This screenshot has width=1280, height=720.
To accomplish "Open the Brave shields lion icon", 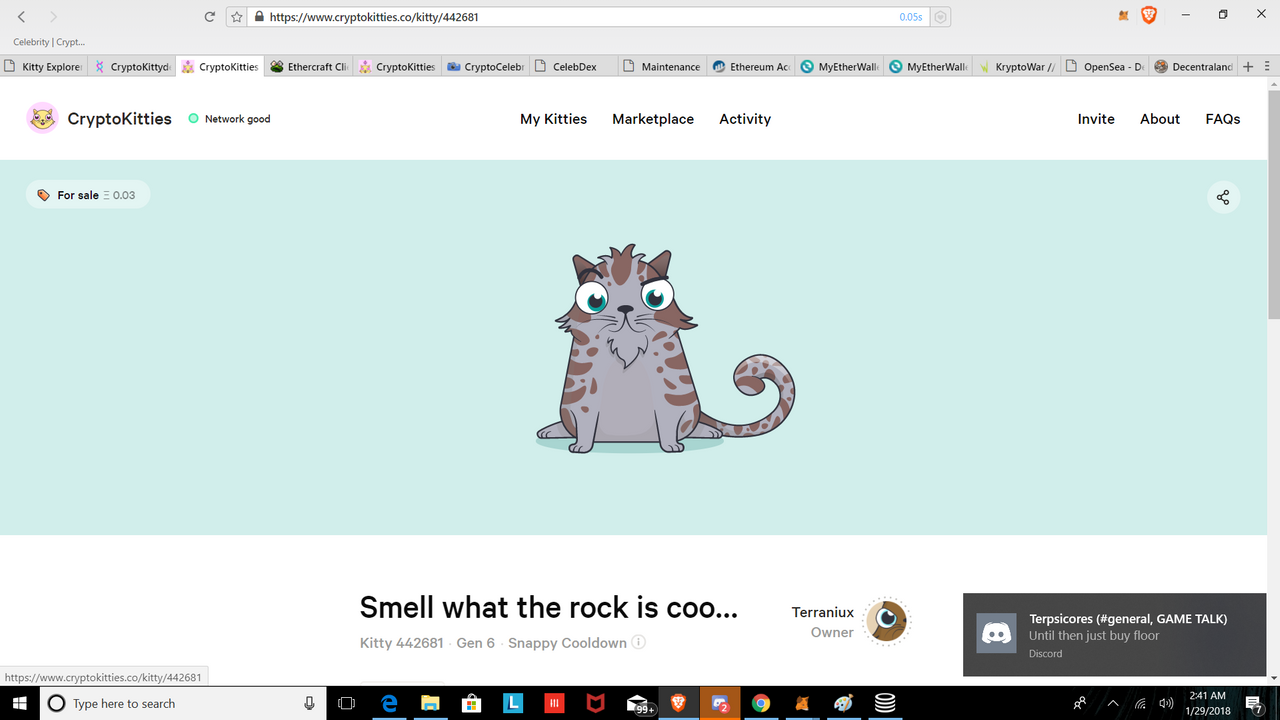I will pos(1149,16).
